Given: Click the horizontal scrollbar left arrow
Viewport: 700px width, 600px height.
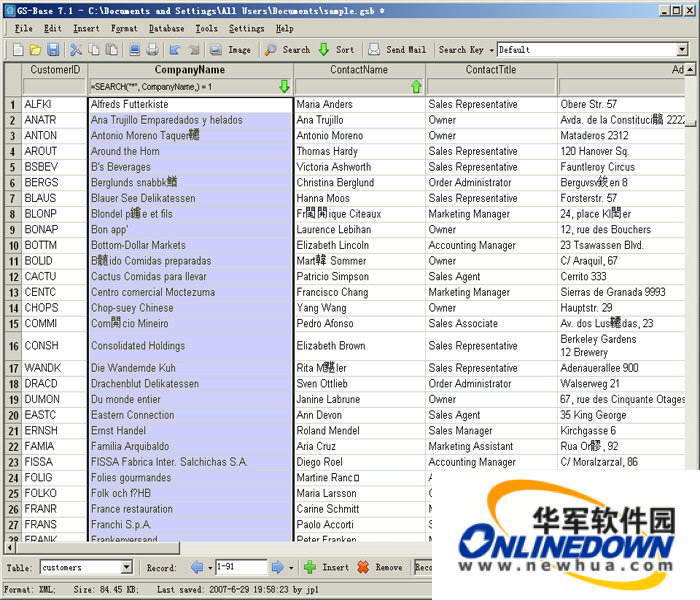Looking at the screenshot, I should click(10, 547).
